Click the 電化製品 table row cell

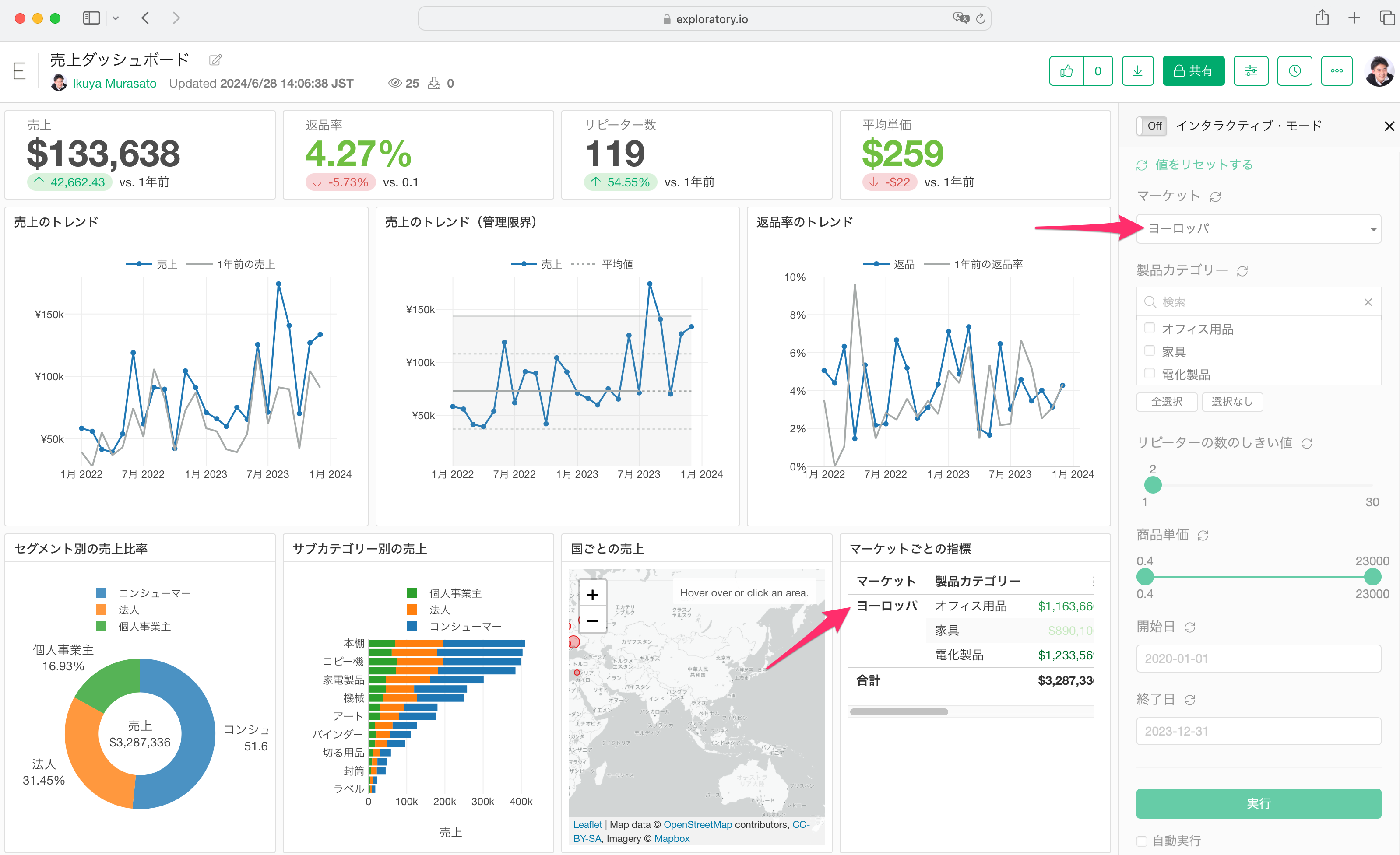pos(959,655)
